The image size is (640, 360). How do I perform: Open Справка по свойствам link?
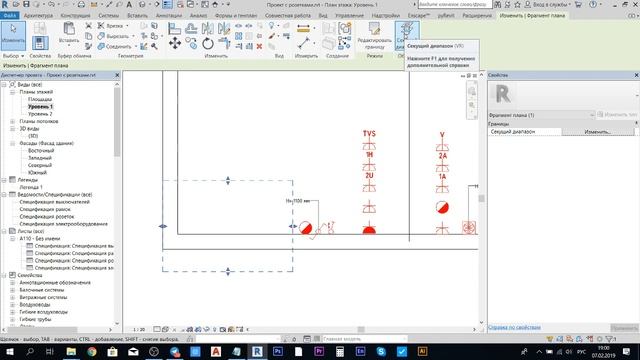click(x=514, y=327)
